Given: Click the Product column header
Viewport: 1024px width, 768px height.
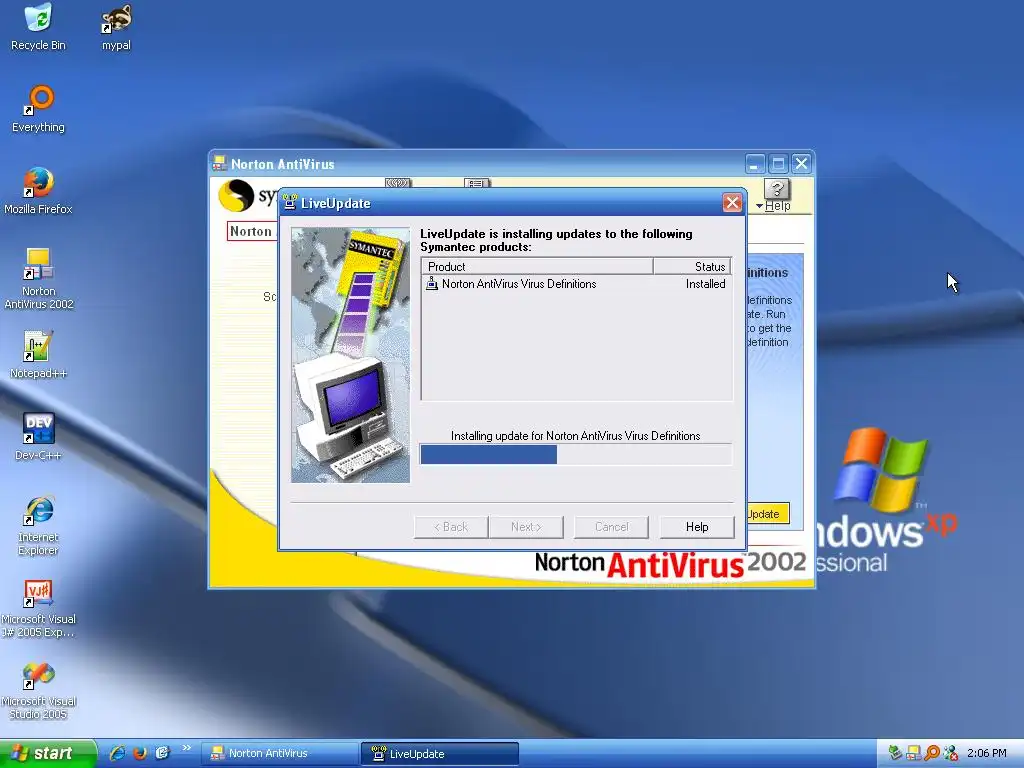Looking at the screenshot, I should coord(537,266).
